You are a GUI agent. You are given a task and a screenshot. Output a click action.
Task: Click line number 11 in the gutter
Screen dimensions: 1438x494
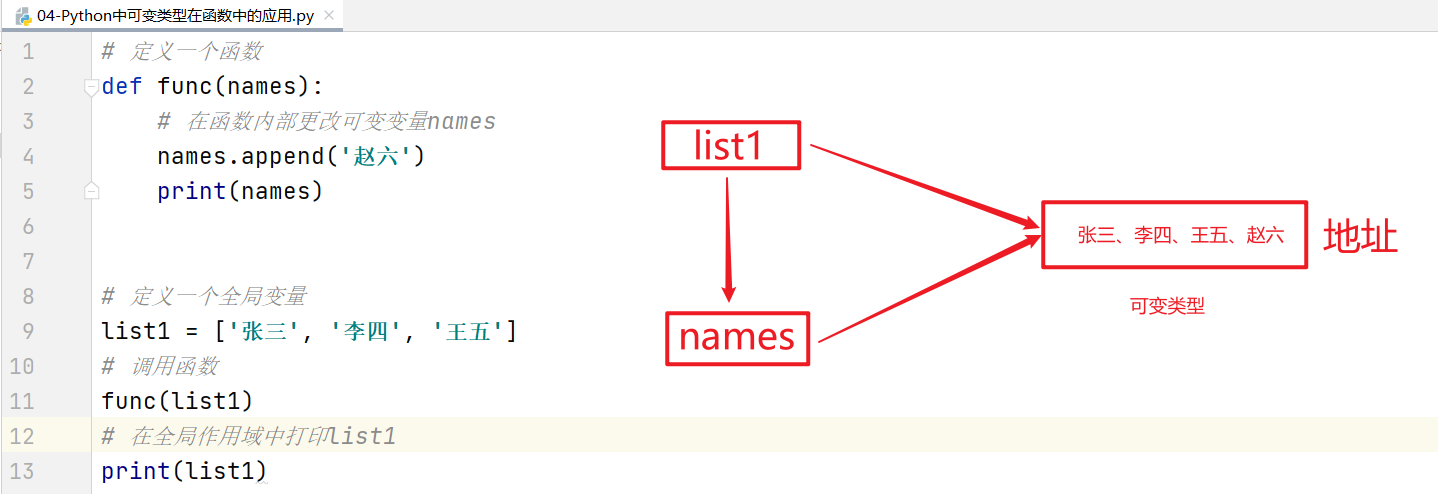(x=22, y=401)
